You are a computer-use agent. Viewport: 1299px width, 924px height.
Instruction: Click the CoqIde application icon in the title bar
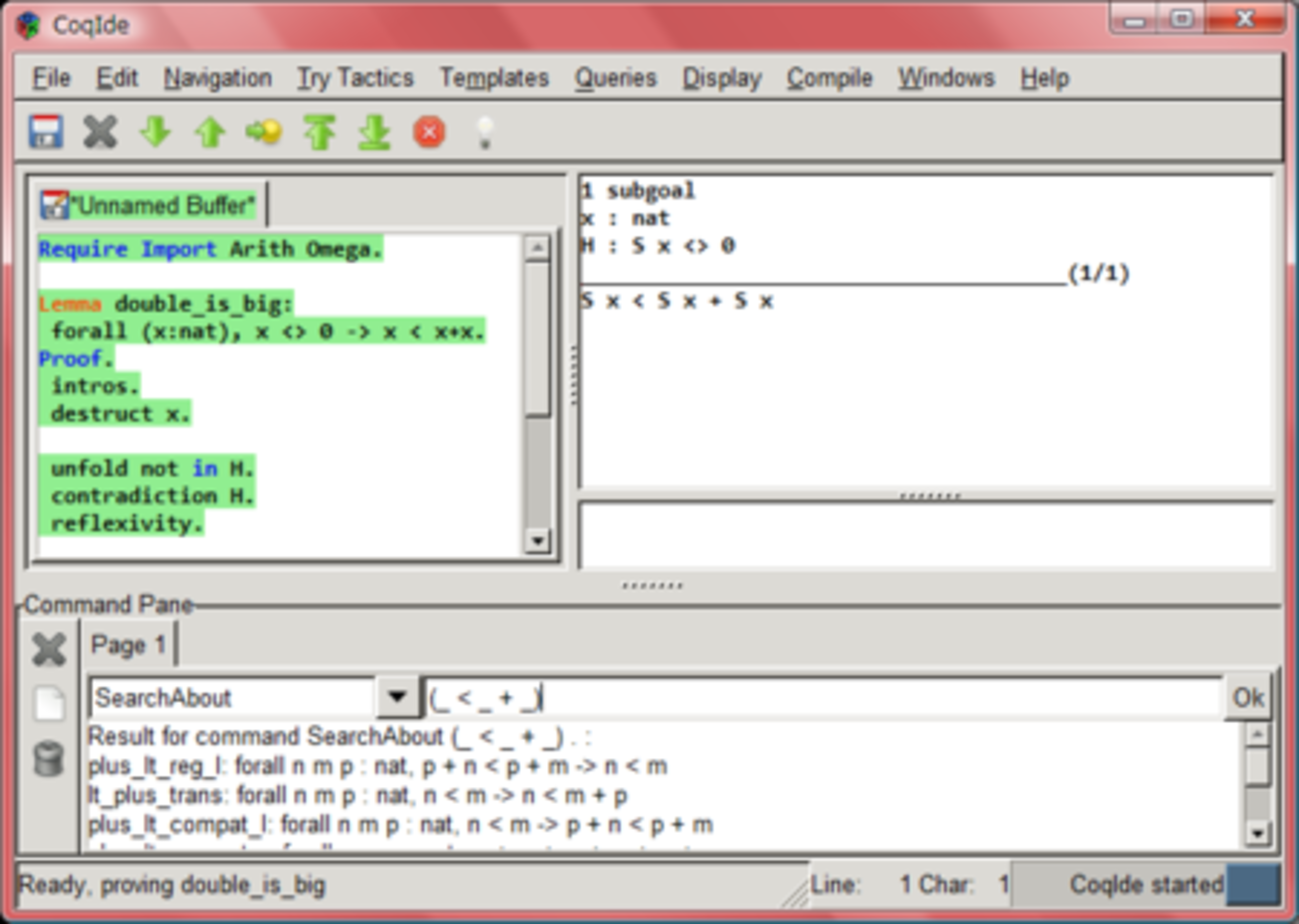(29, 25)
